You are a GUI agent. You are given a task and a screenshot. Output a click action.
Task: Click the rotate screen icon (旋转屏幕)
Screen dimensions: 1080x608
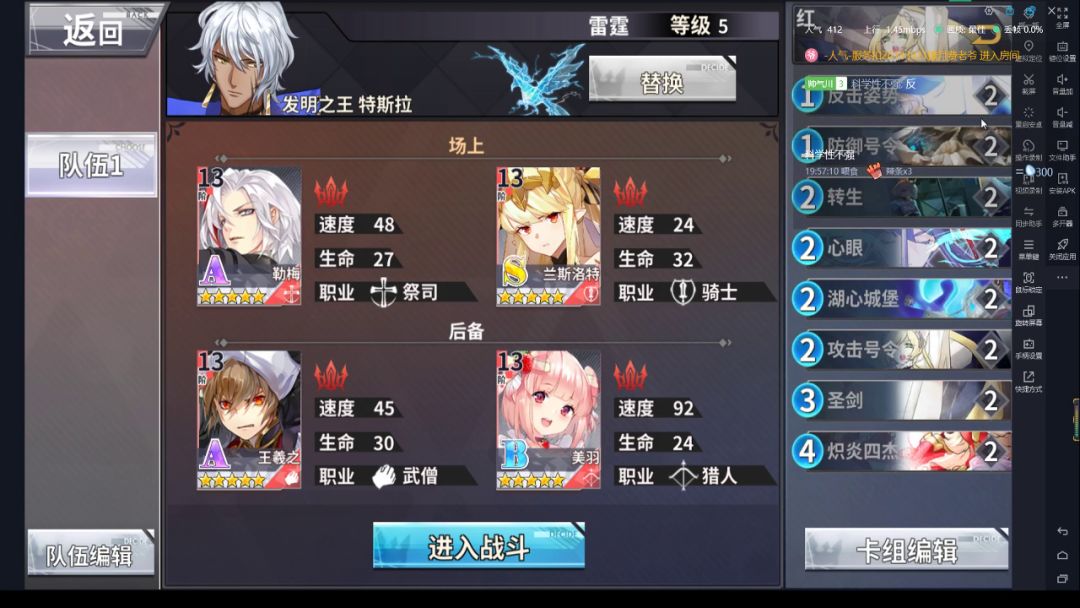point(1028,315)
